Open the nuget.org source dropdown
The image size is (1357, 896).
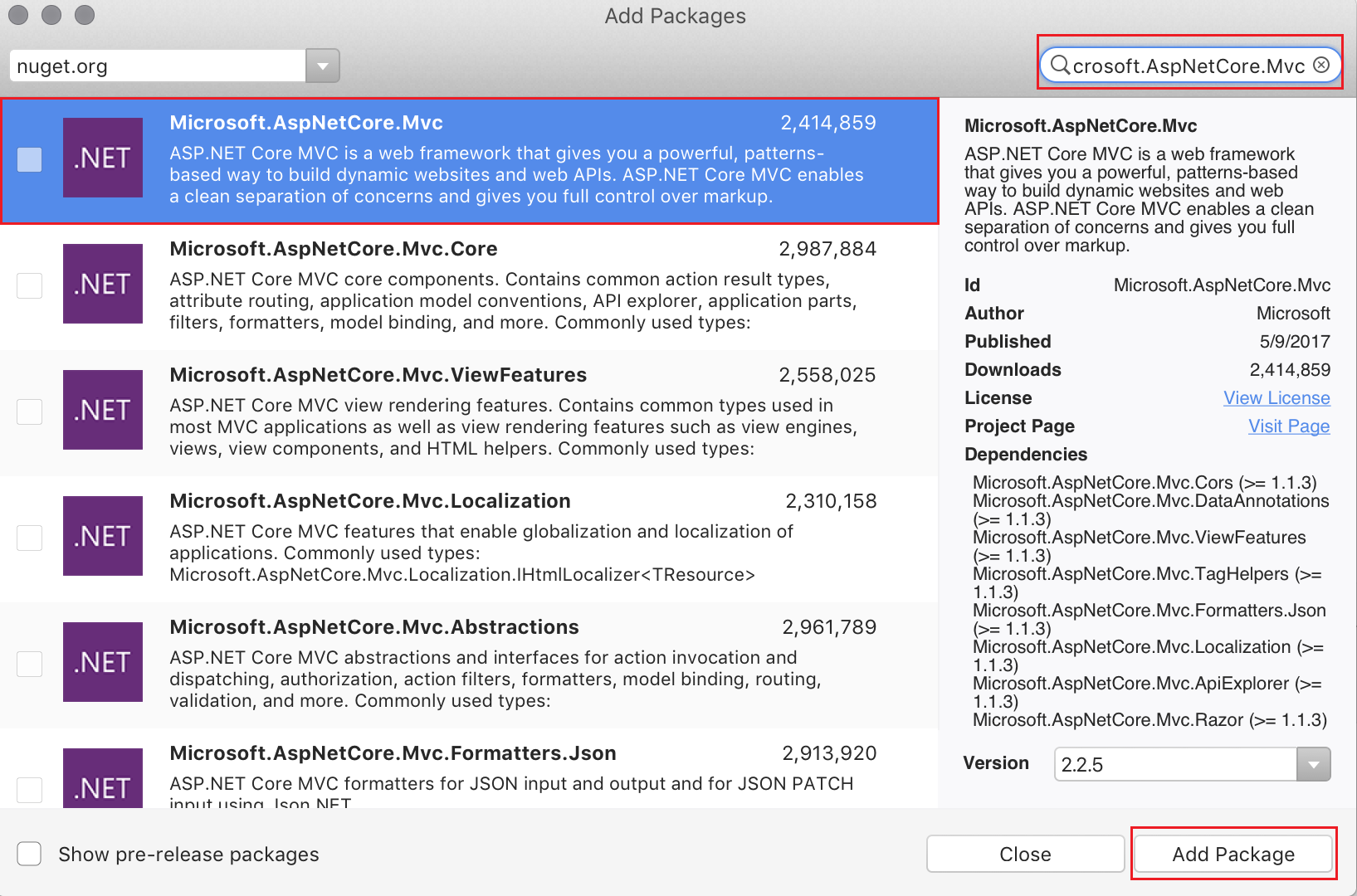pyautogui.click(x=323, y=66)
